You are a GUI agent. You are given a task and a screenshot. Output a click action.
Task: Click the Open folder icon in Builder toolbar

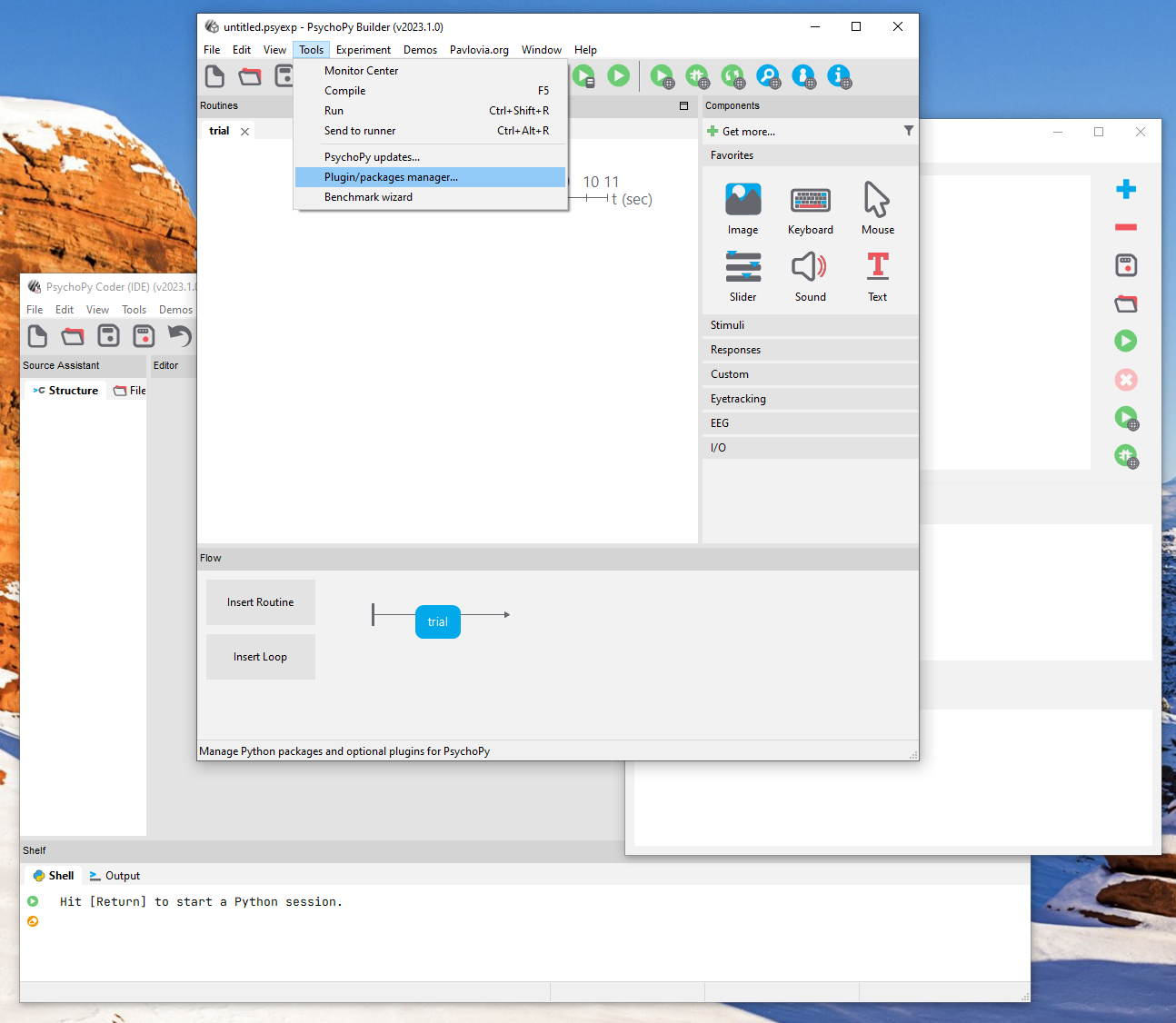click(x=250, y=76)
